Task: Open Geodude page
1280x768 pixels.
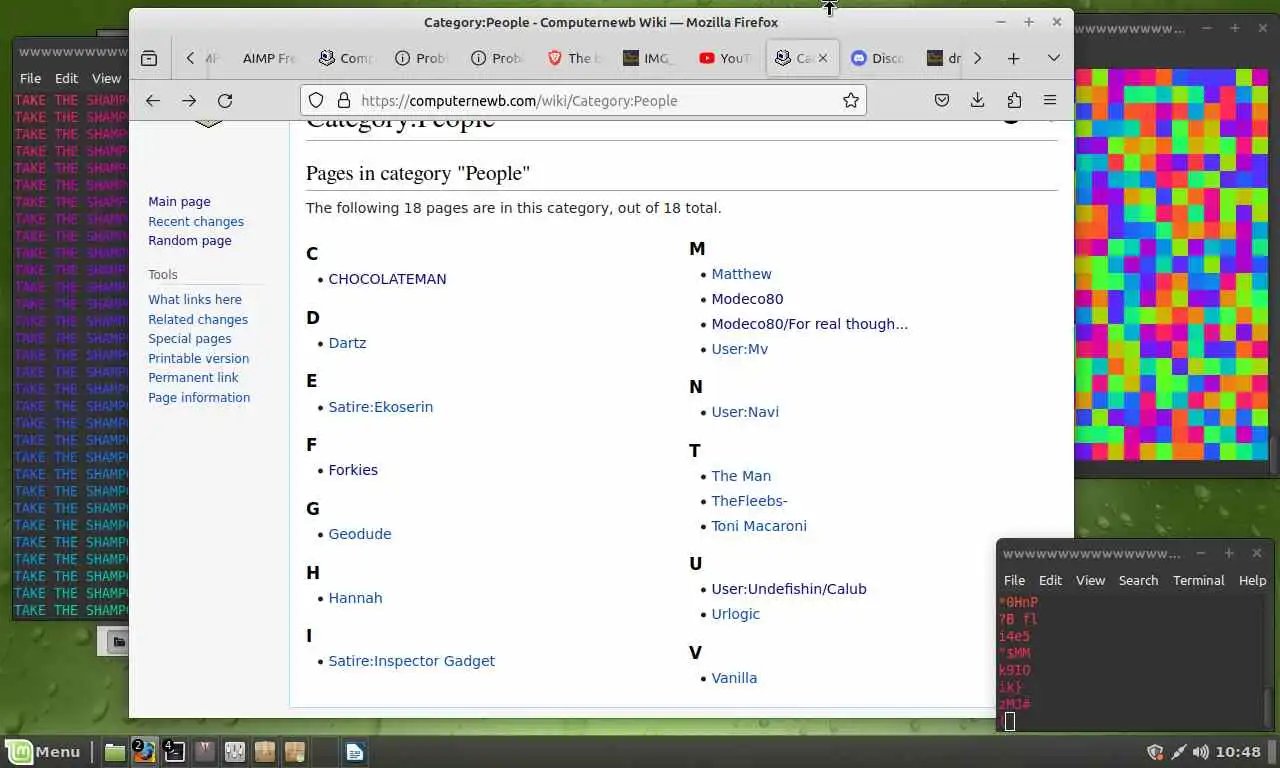Action: pyautogui.click(x=360, y=534)
